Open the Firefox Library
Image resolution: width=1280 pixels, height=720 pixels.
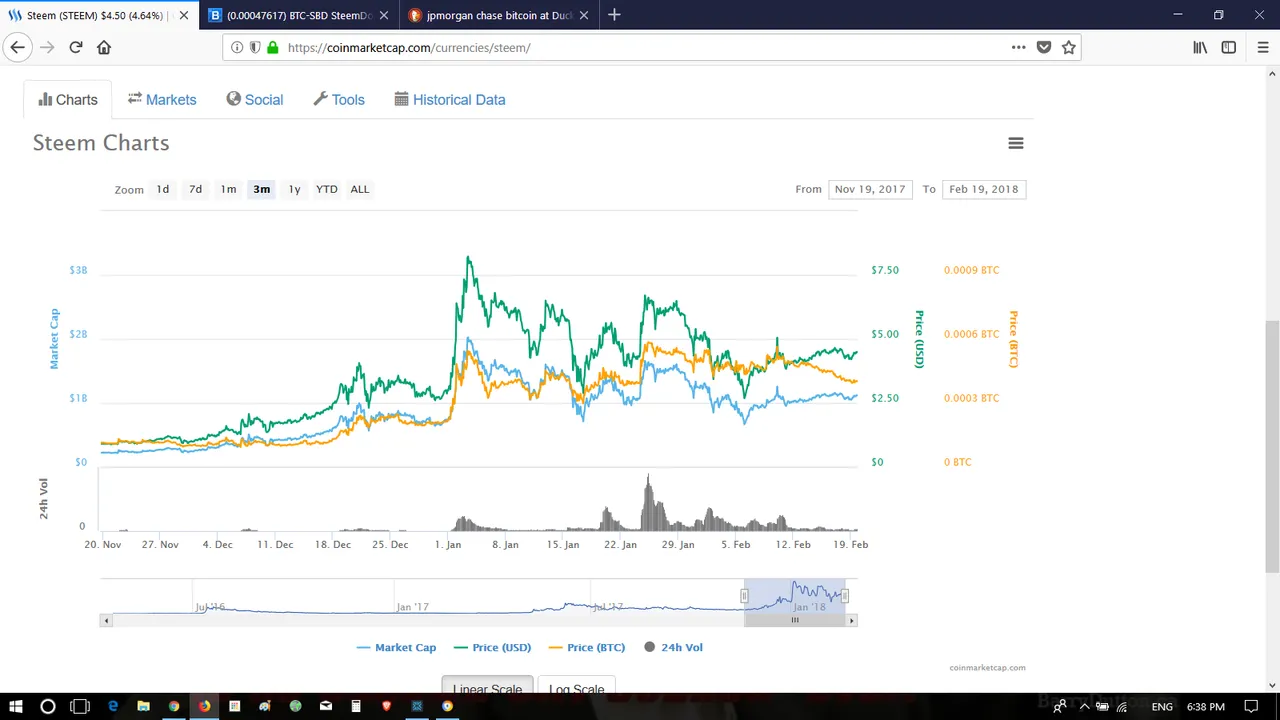point(1200,47)
